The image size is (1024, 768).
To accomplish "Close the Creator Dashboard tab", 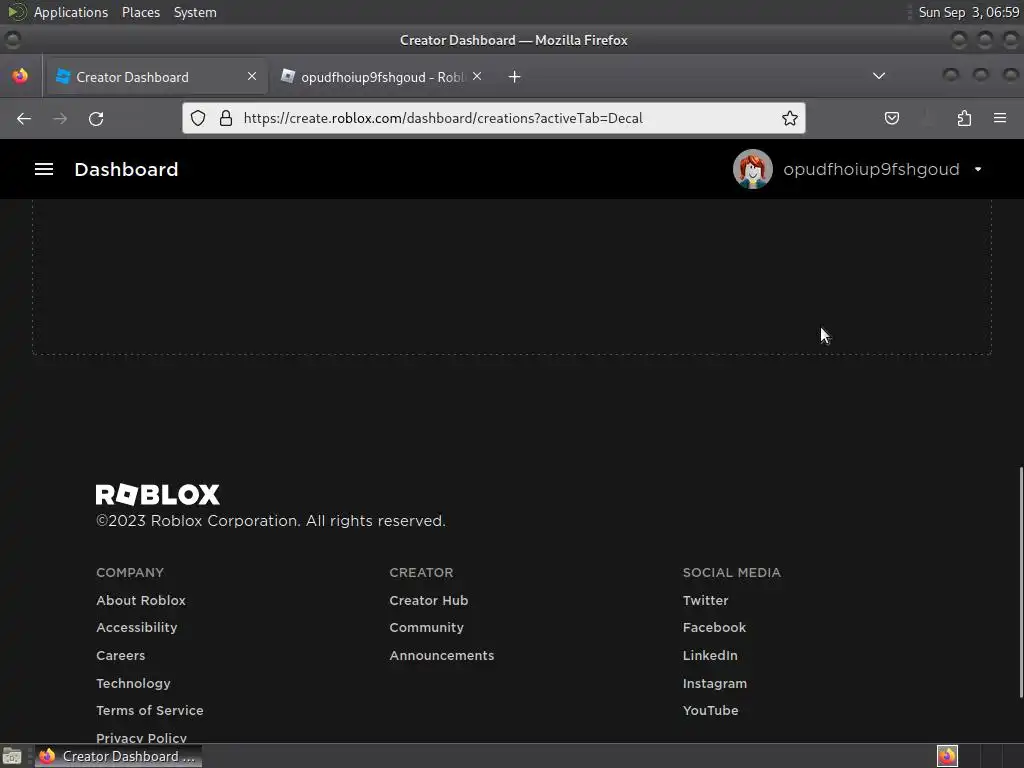I will pyautogui.click(x=252, y=76).
